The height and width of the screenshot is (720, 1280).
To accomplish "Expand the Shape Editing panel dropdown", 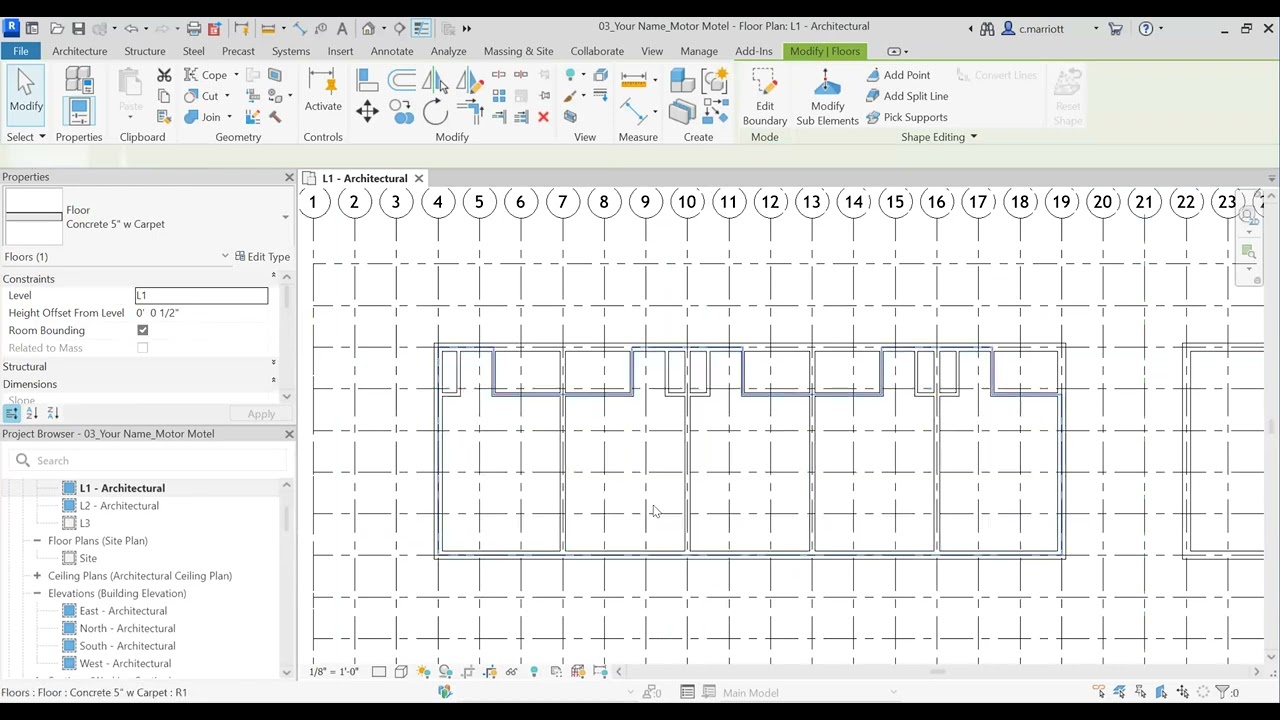I will (939, 137).
